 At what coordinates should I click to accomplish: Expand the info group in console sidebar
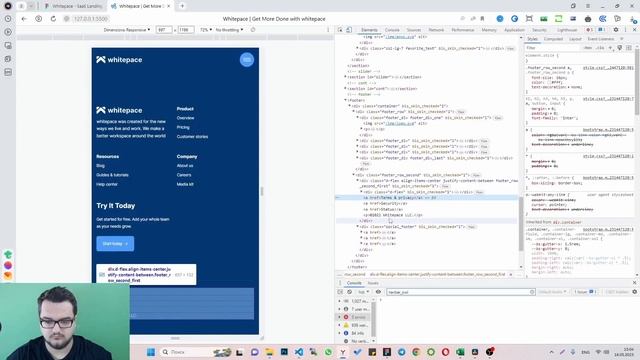coord(339,333)
